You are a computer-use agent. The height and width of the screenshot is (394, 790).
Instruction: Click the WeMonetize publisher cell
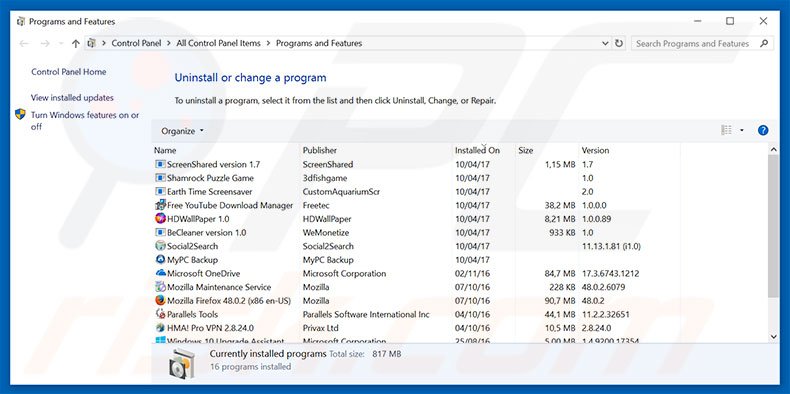325,232
